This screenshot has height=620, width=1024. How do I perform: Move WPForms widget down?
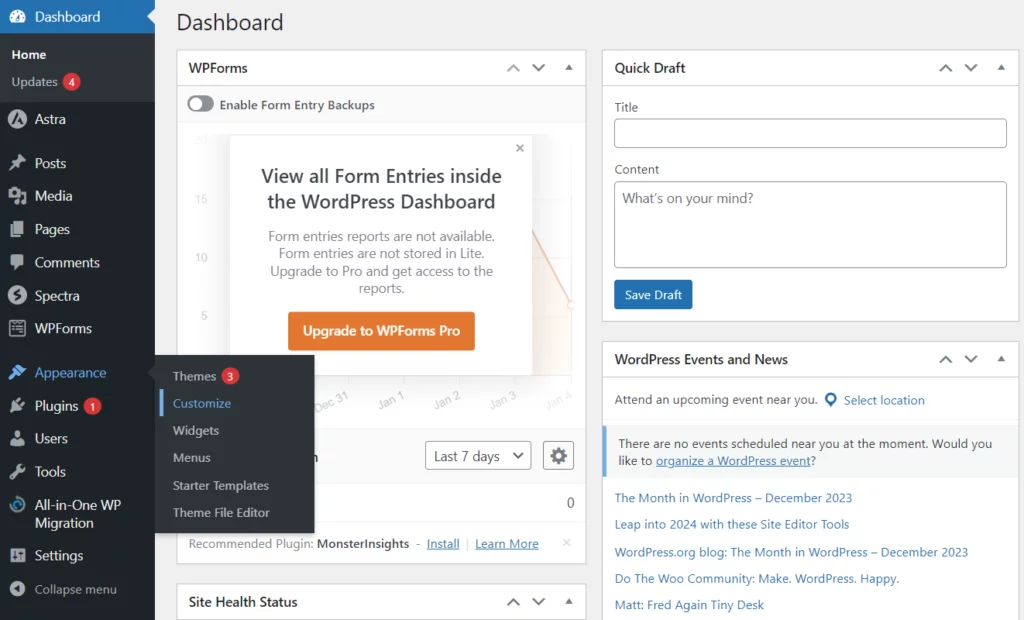click(x=539, y=68)
